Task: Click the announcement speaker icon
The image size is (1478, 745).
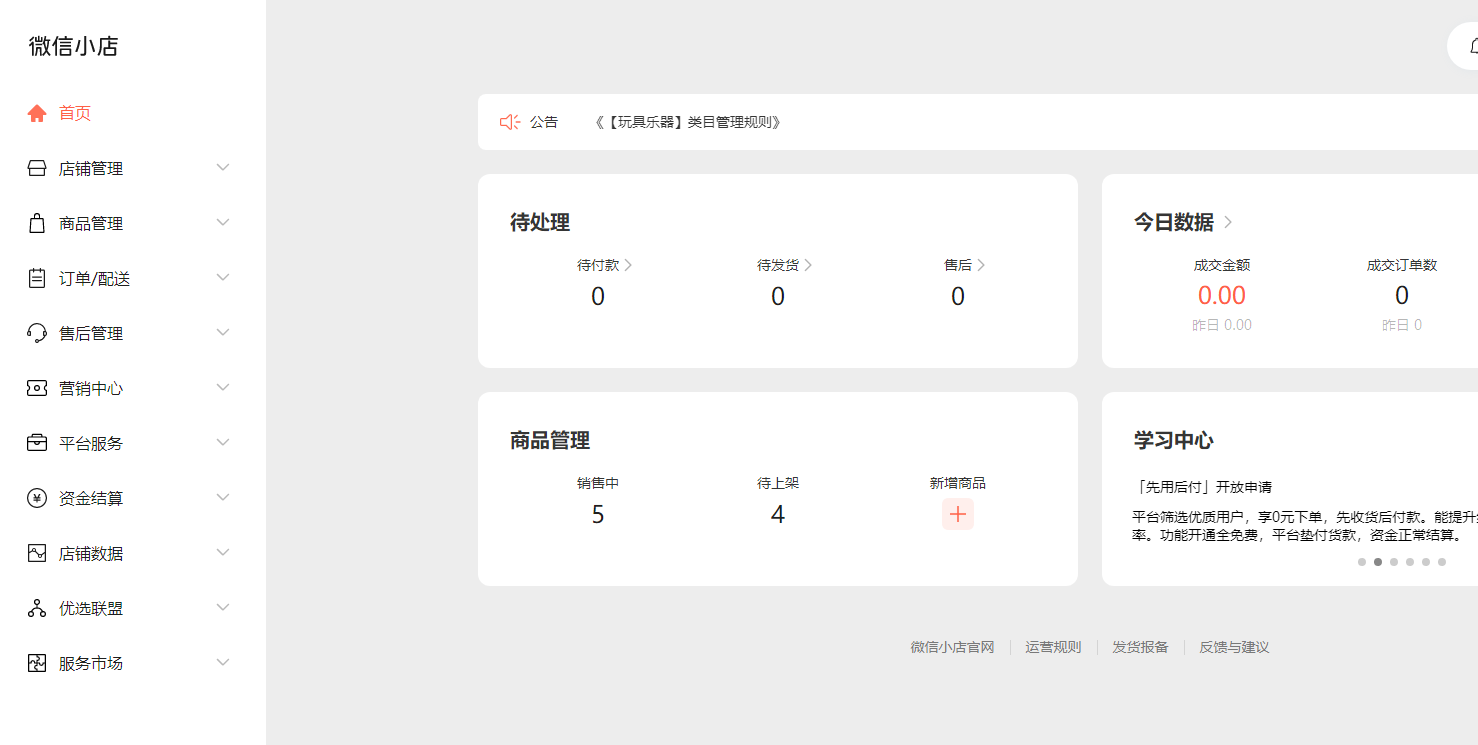Action: point(510,122)
